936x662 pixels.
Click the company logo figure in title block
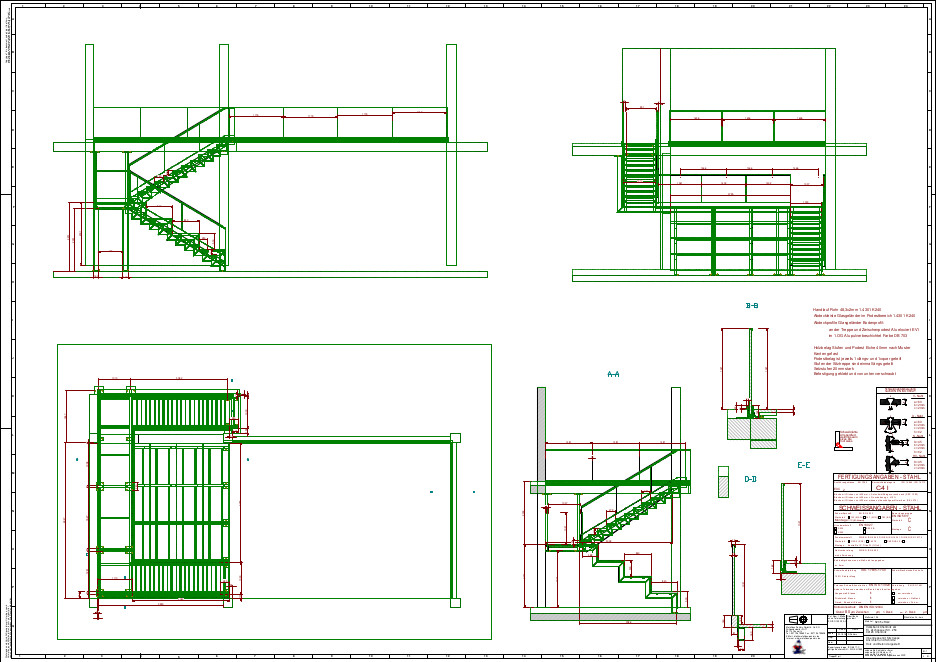tap(797, 648)
